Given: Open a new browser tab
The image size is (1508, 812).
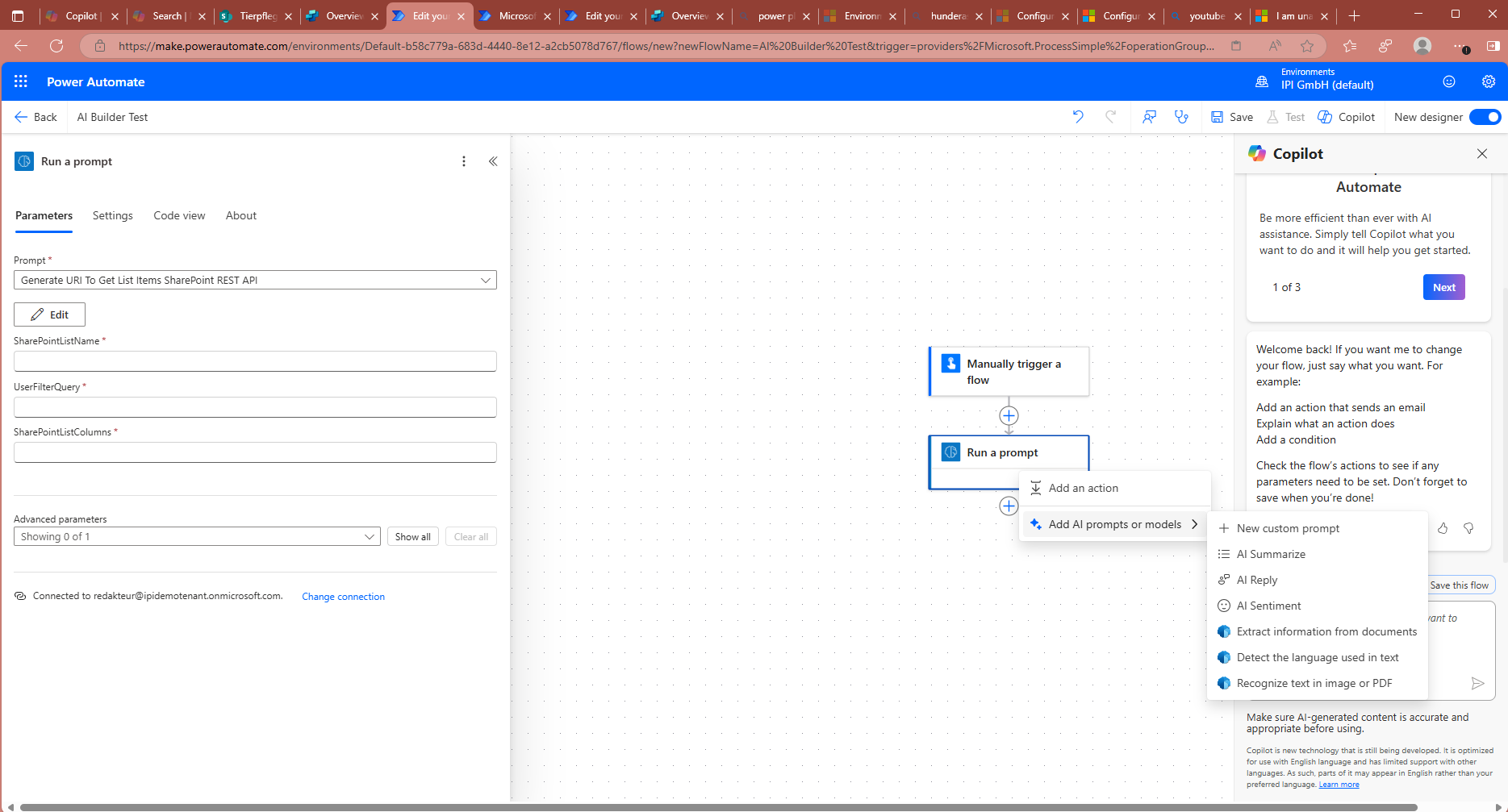Looking at the screenshot, I should tap(1355, 15).
